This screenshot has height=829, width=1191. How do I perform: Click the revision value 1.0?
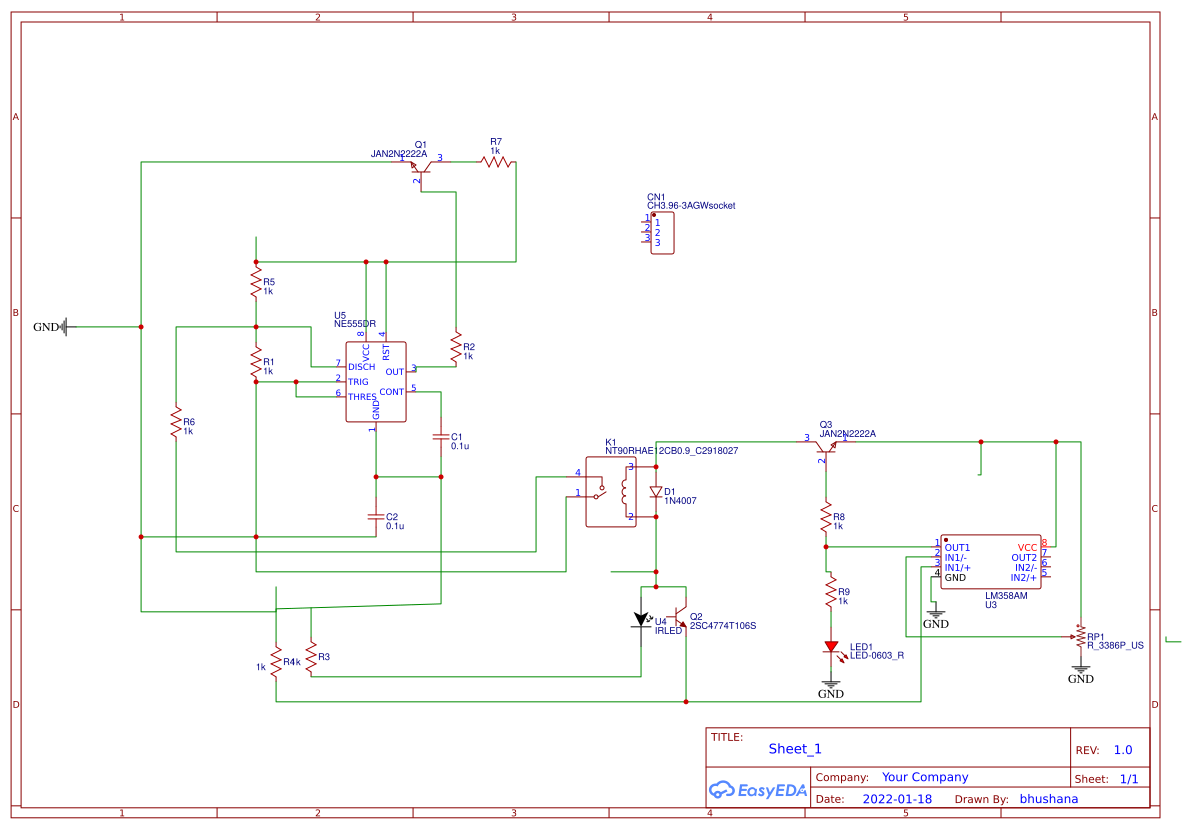pyautogui.click(x=1122, y=748)
